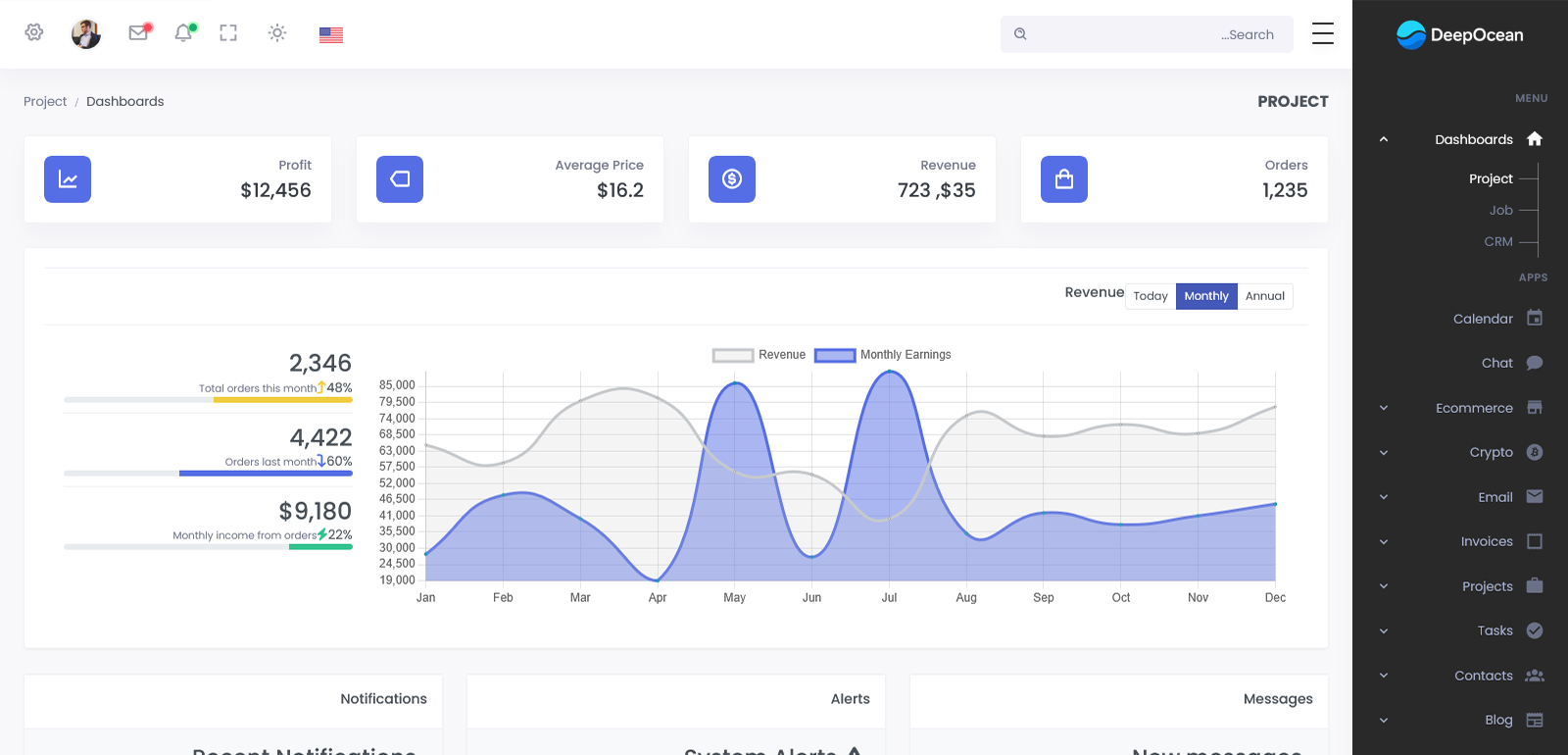
Task: Toggle Monthly Earnings series in legend
Action: click(x=883, y=355)
